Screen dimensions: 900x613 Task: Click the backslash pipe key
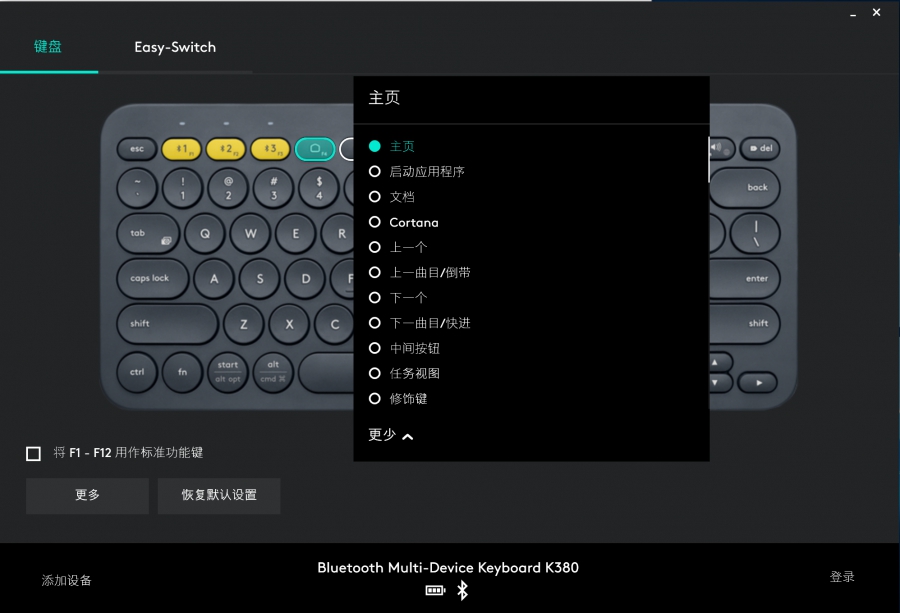(755, 234)
